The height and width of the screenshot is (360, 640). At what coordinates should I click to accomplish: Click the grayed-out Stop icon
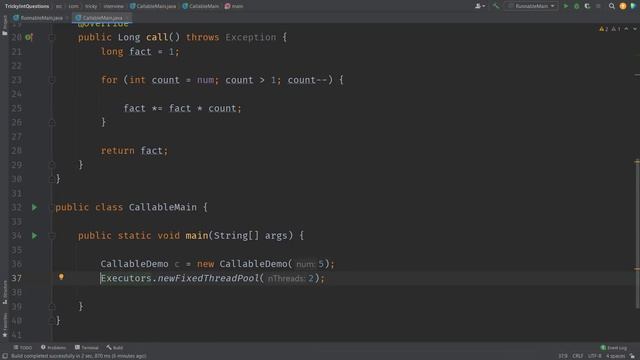[598, 6]
